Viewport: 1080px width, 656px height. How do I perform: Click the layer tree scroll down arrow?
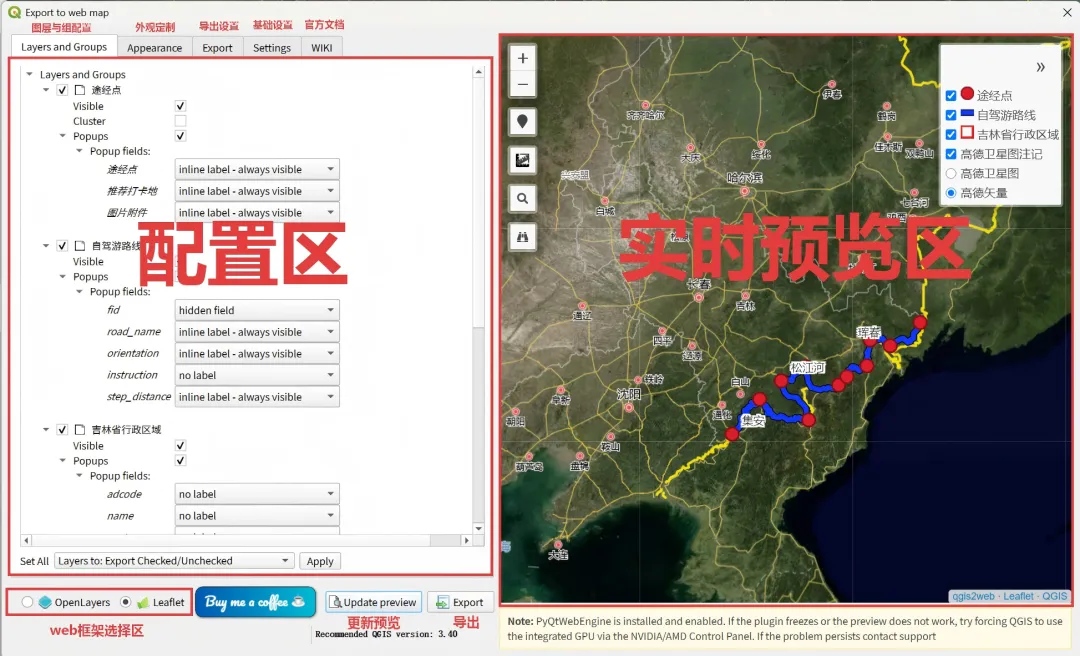(x=479, y=529)
